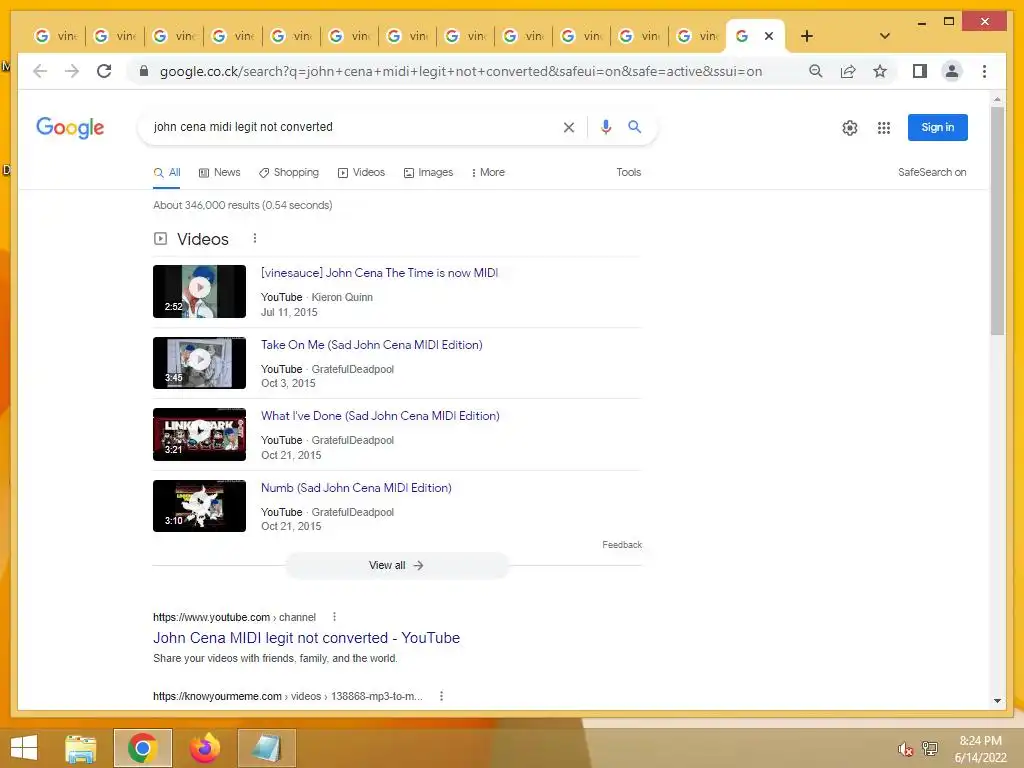Click the knowyourmeme.com result URL

(x=287, y=696)
